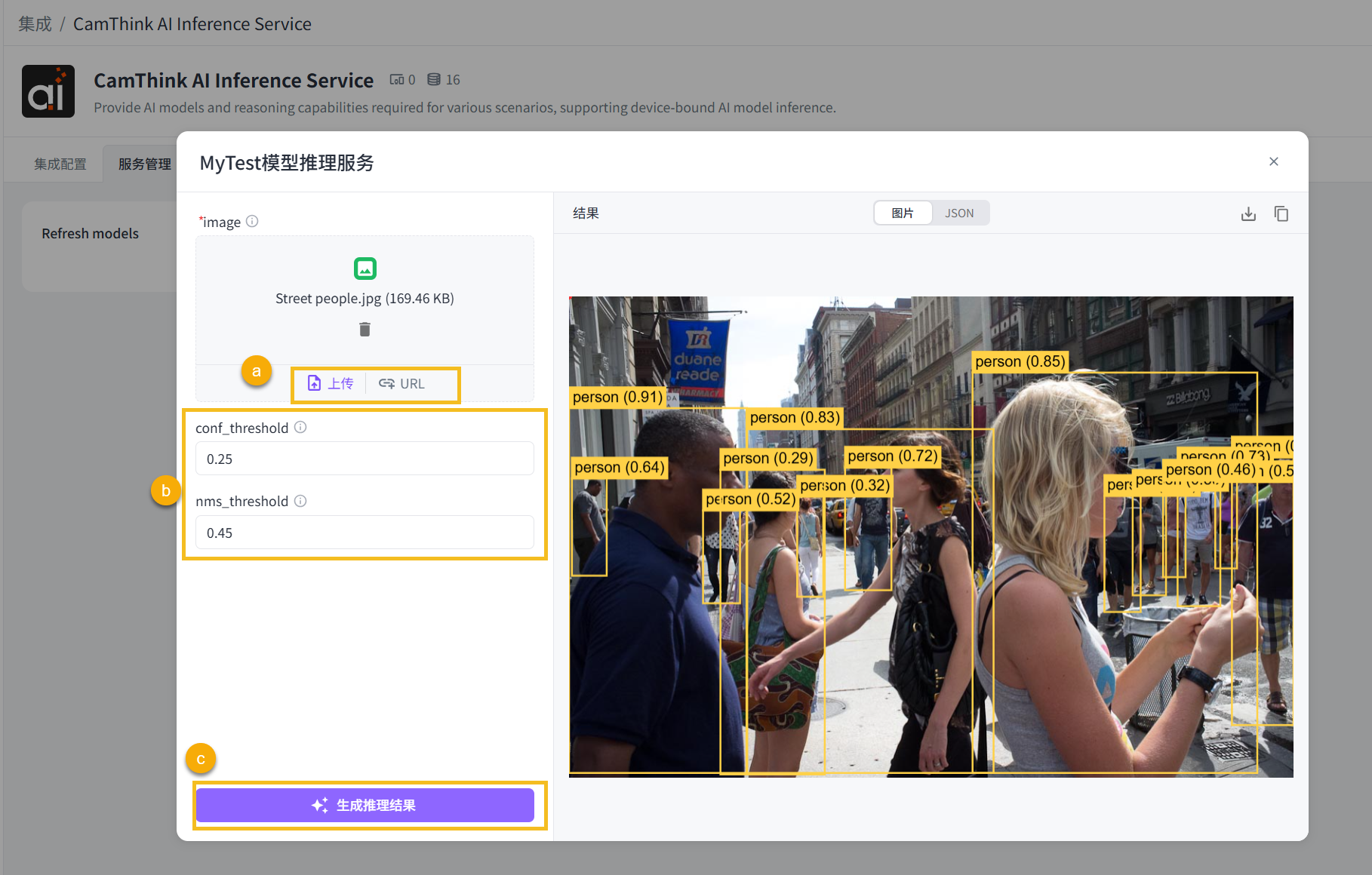Click the detection result image
This screenshot has width=1372, height=875.
931,536
